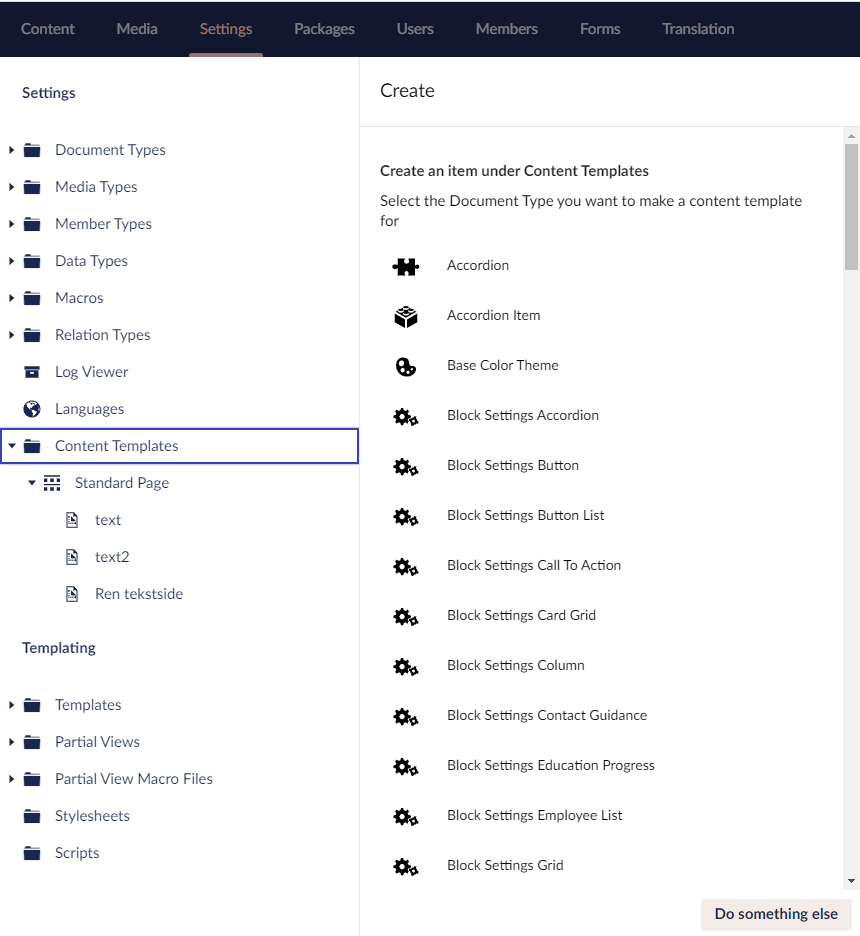
Task: Click the gears icon for Block Settings Call To Action
Action: (406, 566)
